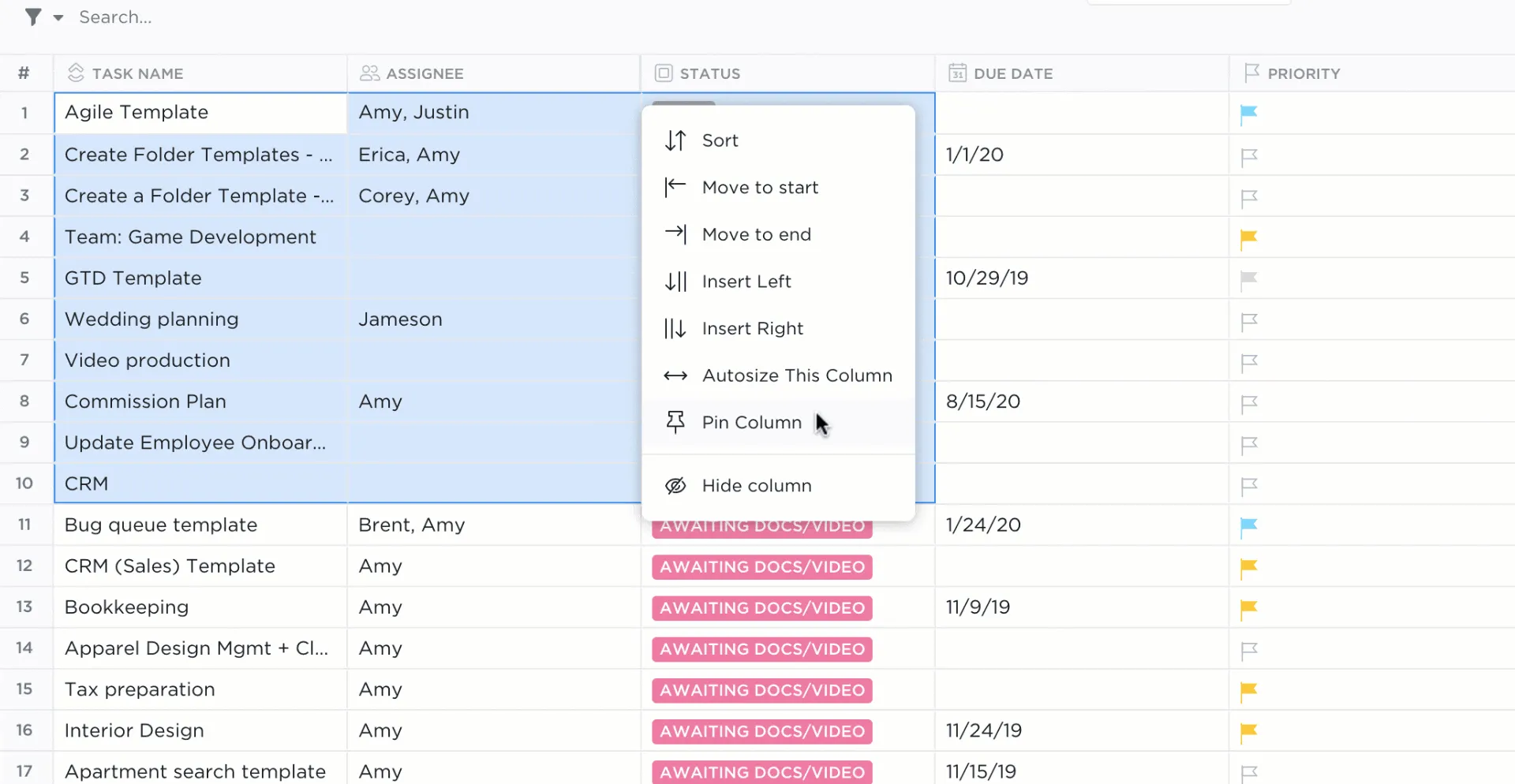Click Autosize This Column

pyautogui.click(x=798, y=375)
